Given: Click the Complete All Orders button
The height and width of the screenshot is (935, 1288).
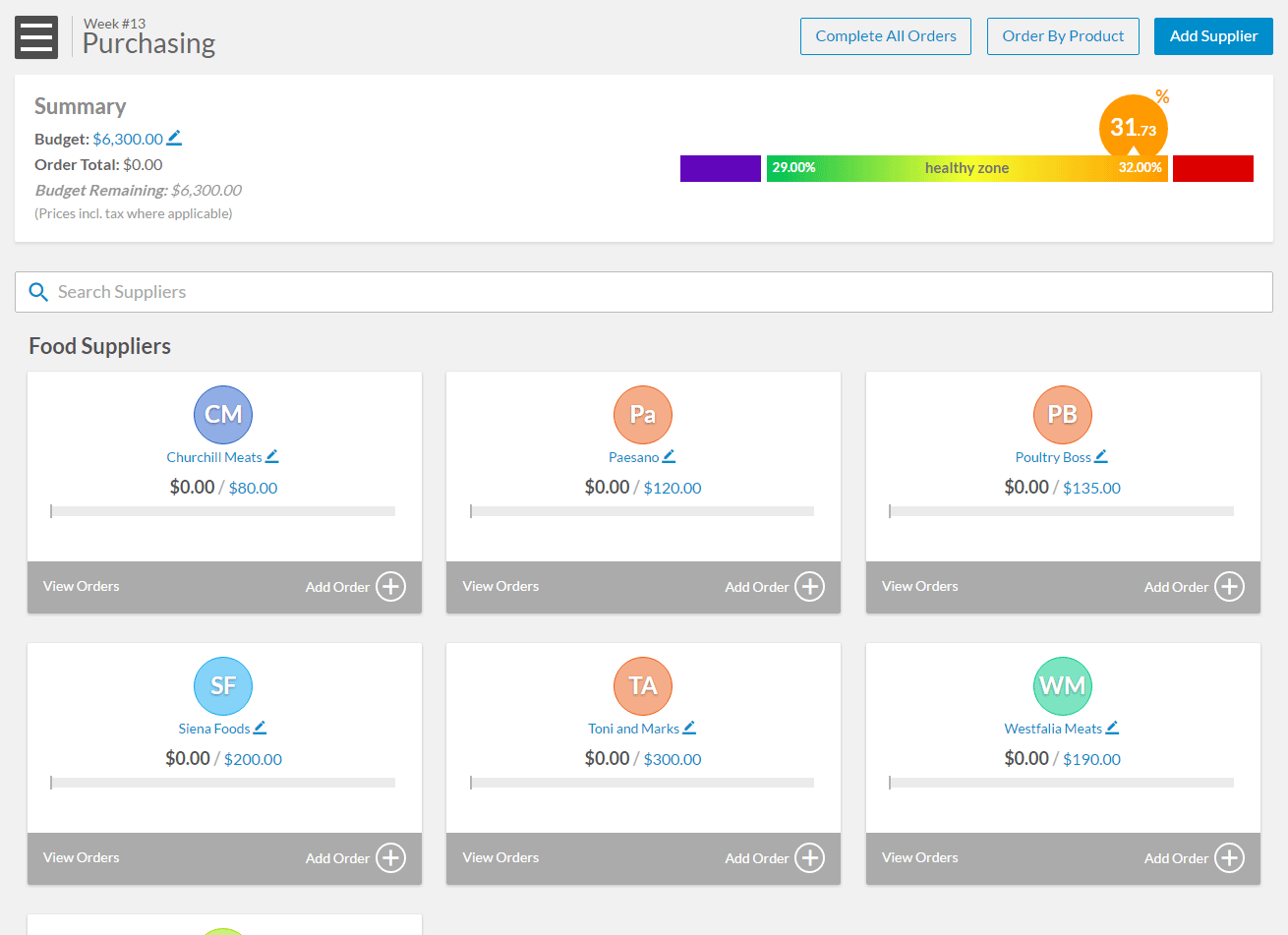Looking at the screenshot, I should [886, 36].
